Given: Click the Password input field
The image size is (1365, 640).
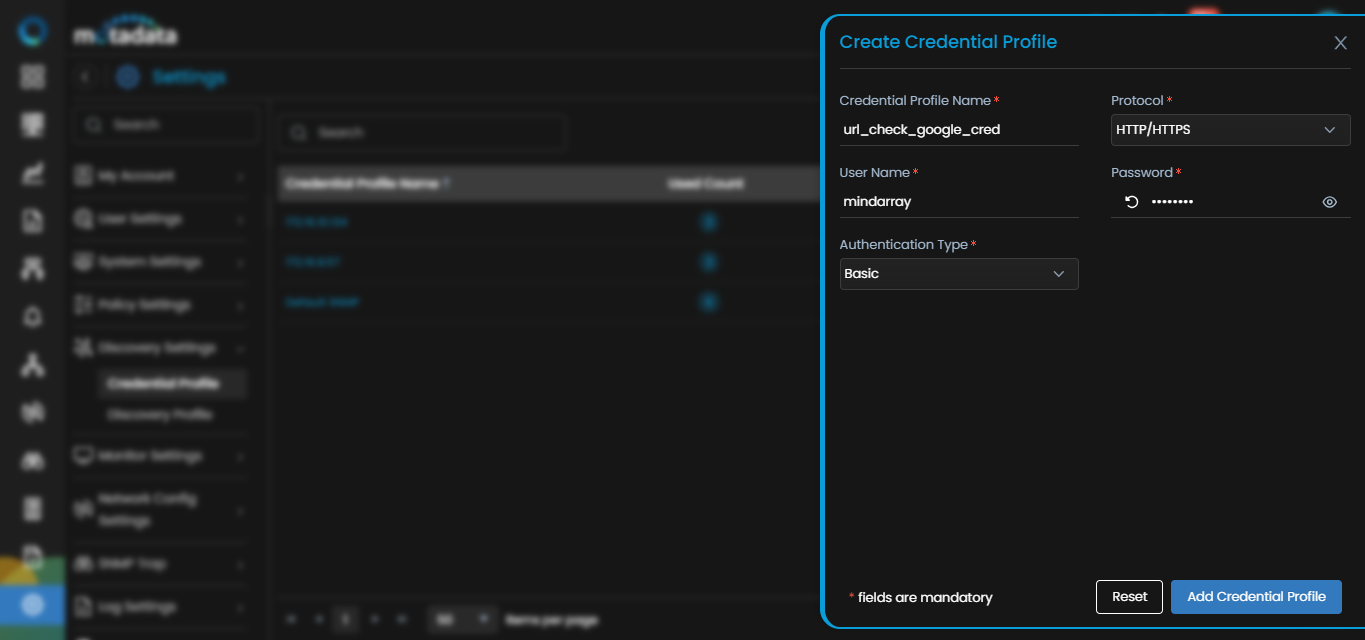Looking at the screenshot, I should pyautogui.click(x=1230, y=202).
